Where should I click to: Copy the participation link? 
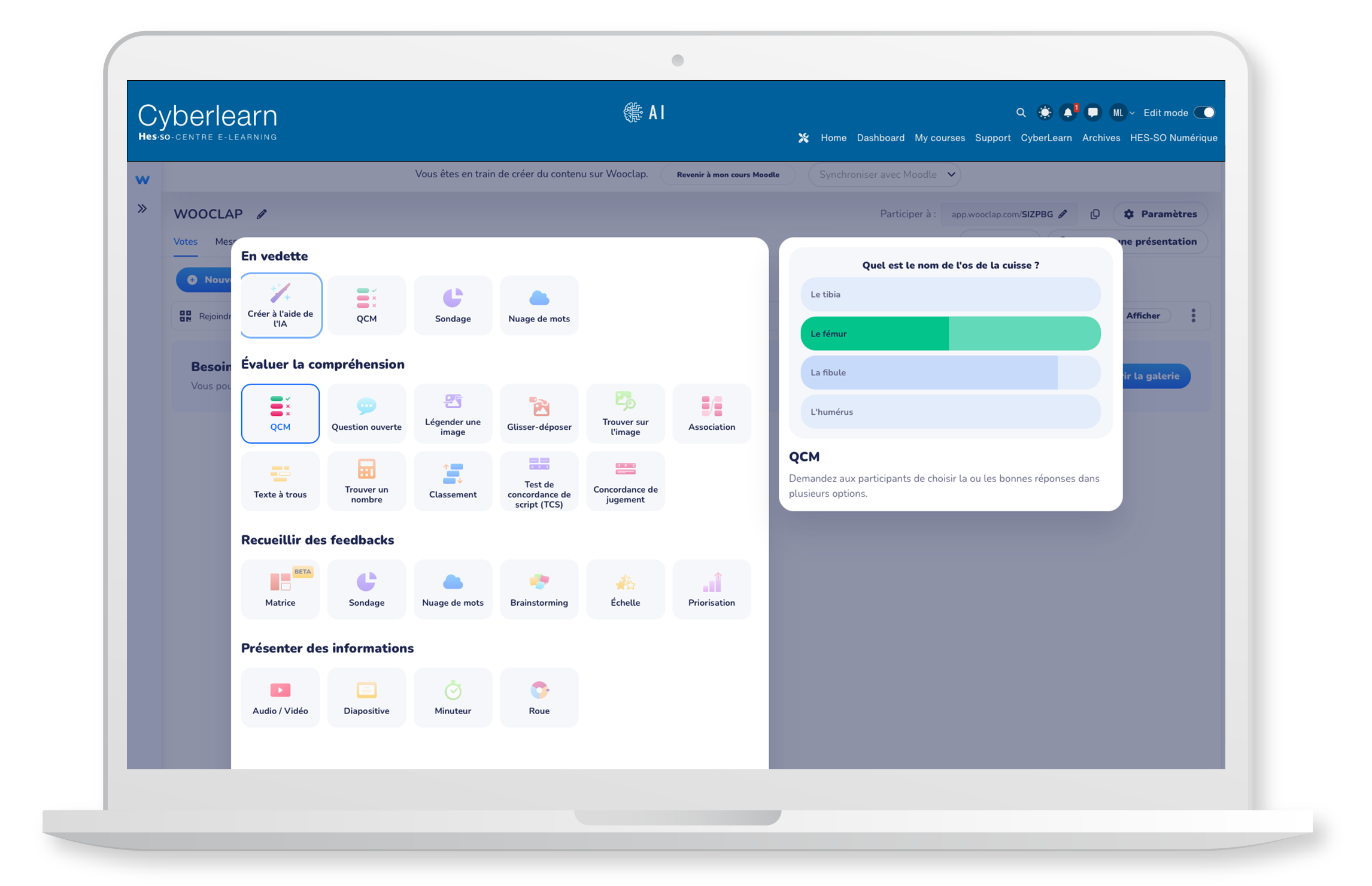click(1095, 214)
